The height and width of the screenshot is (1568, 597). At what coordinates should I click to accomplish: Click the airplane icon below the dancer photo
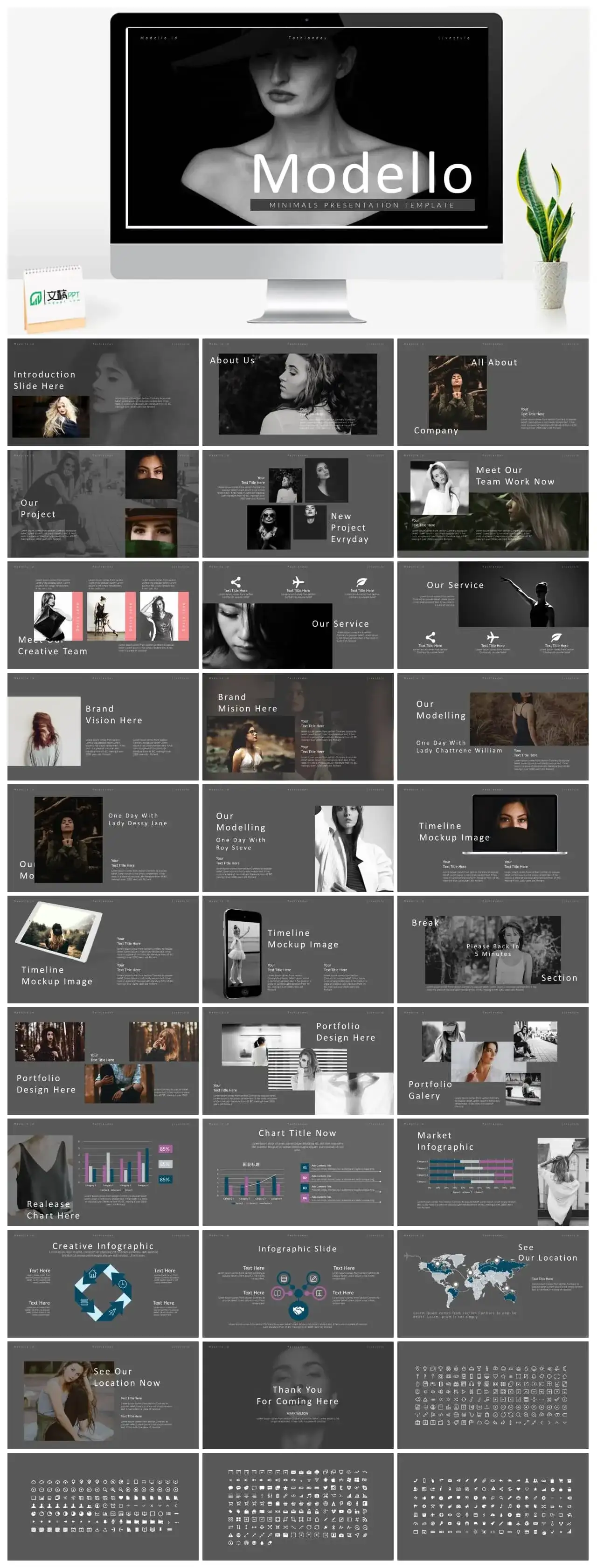point(492,637)
